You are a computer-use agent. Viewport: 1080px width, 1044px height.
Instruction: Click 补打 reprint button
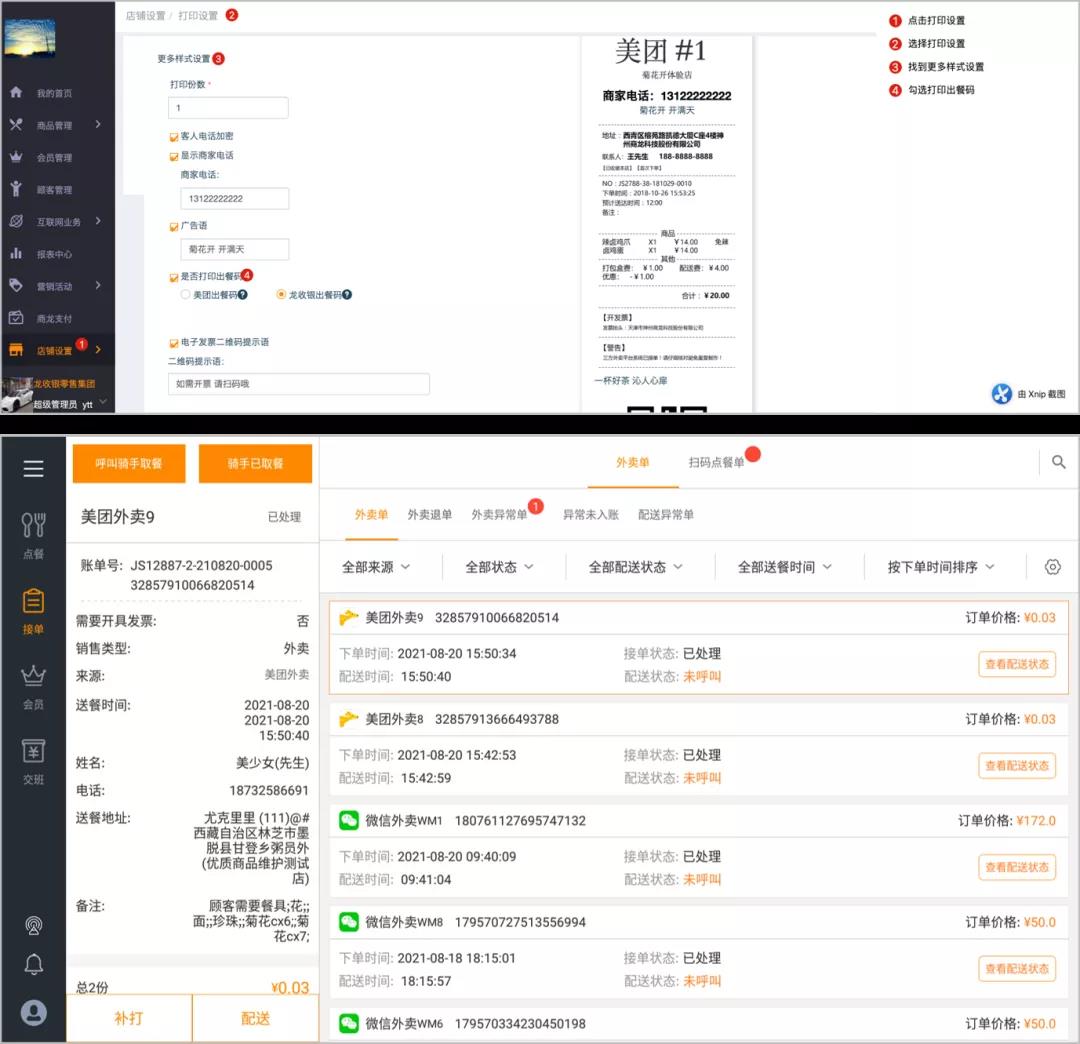point(129,1019)
